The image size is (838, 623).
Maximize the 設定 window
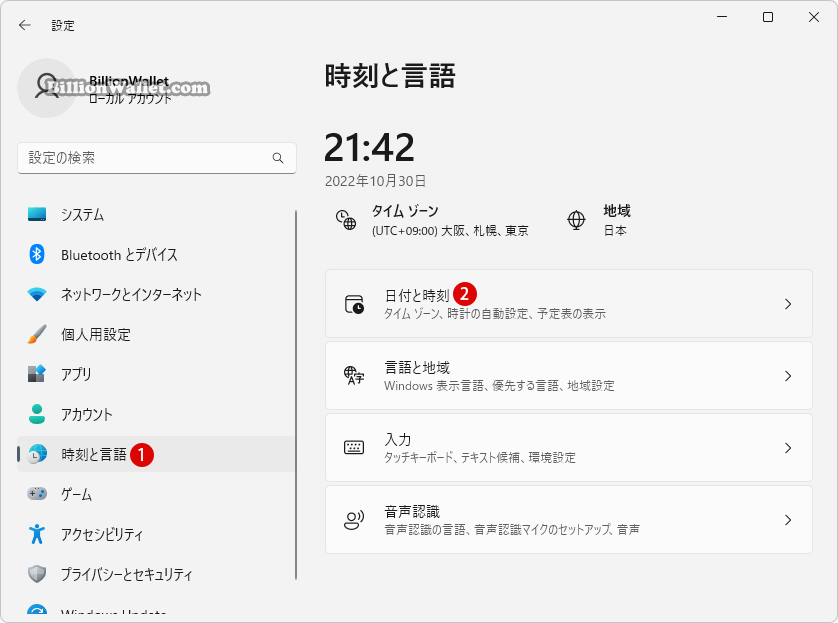768,17
